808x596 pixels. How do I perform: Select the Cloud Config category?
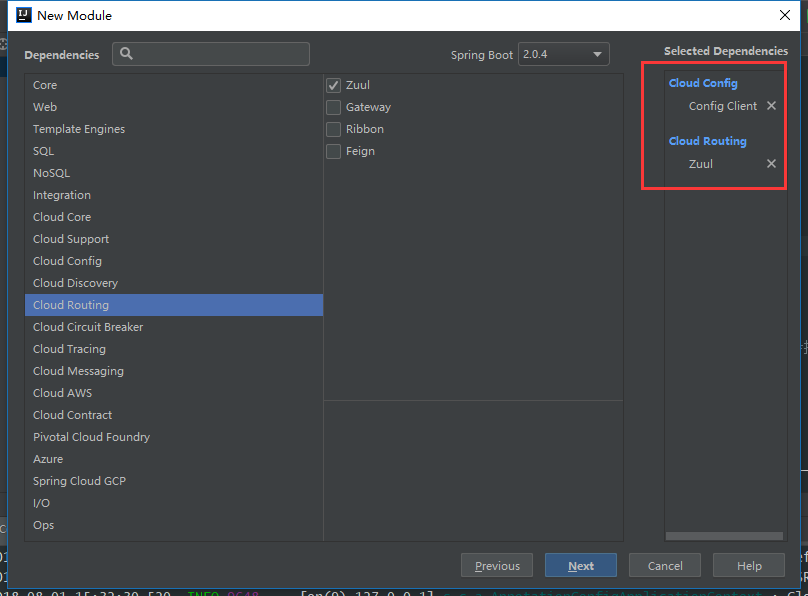pos(67,261)
